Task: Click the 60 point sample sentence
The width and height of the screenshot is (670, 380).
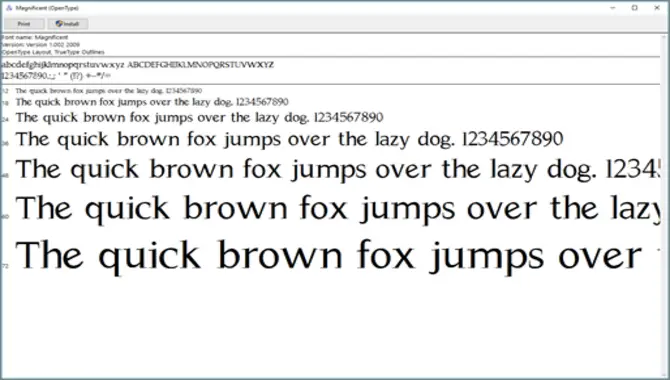Action: [338, 208]
